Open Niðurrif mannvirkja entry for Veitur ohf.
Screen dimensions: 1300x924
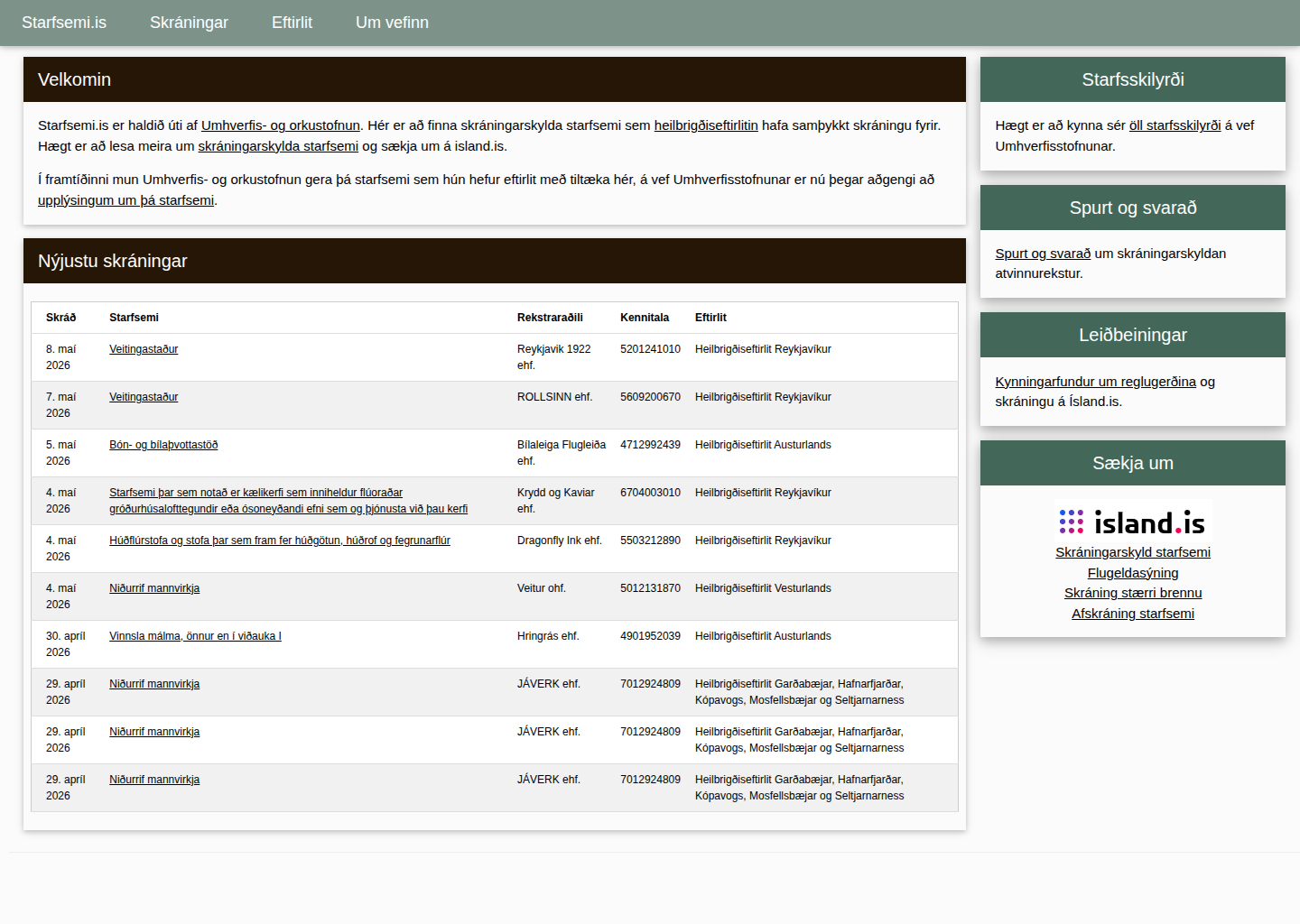point(154,588)
